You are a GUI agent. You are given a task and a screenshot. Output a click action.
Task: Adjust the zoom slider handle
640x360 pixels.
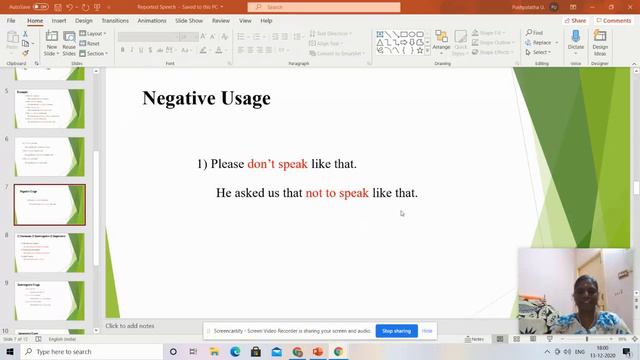pyautogui.click(x=587, y=339)
